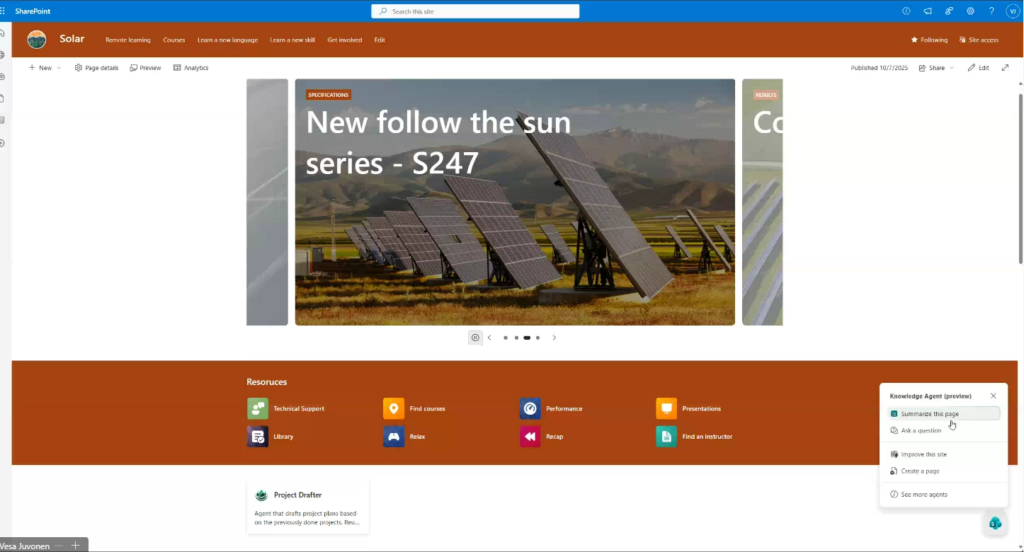The height and width of the screenshot is (552, 1024).
Task: Click the Specifications tag on slide
Action: point(328,95)
